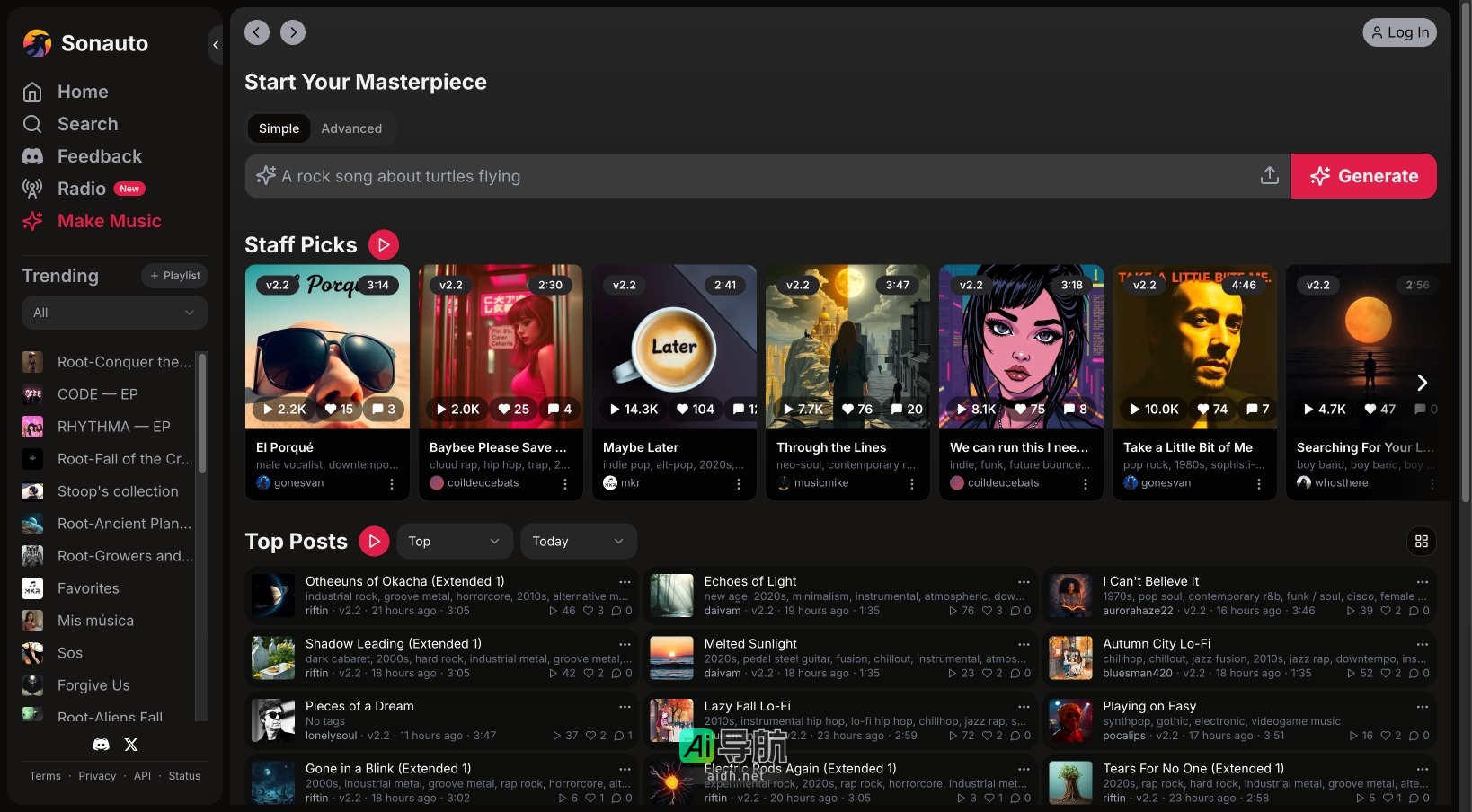Open the Maybe Later song thumbnail
This screenshot has height=812, width=1472.
(674, 347)
